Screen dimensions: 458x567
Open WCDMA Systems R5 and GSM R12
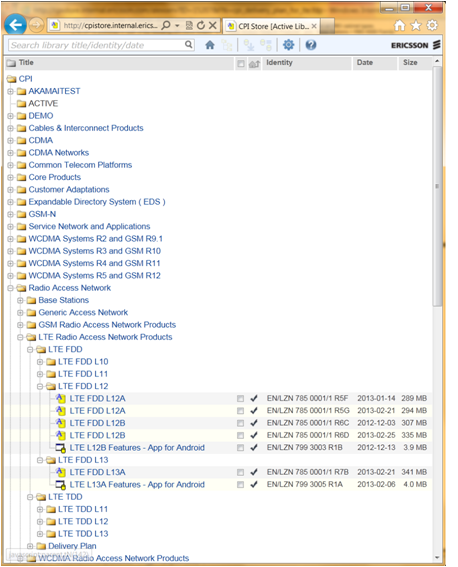tap(94, 276)
